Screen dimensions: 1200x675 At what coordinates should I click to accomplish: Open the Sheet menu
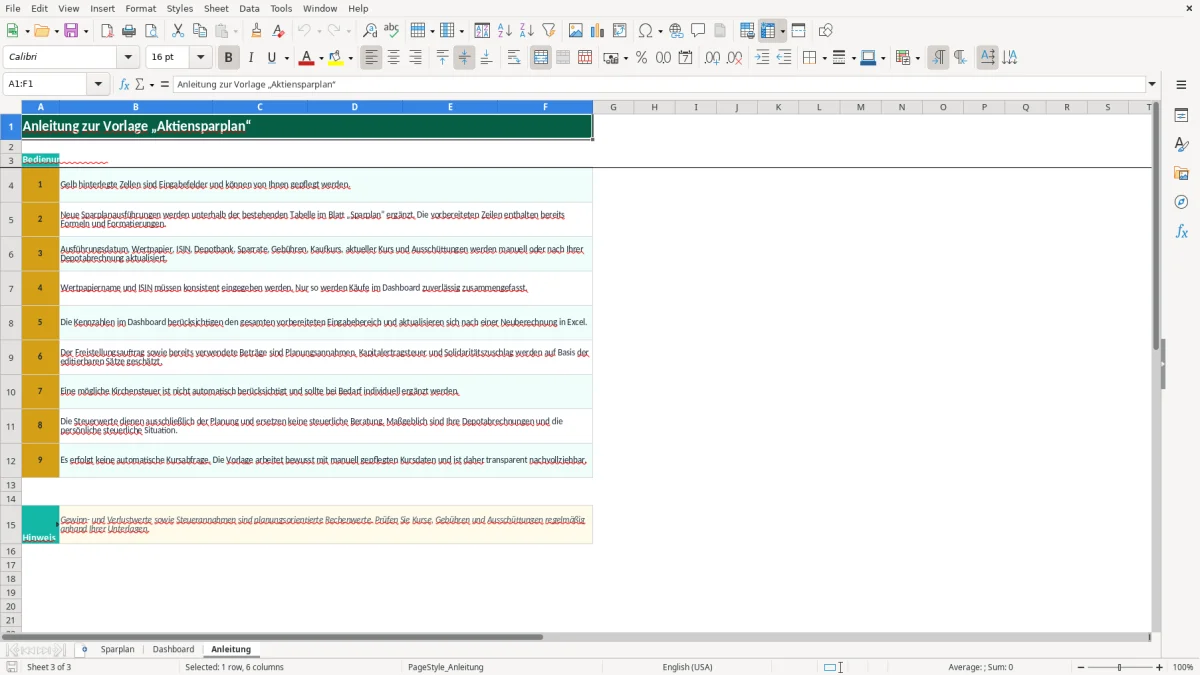click(x=216, y=8)
